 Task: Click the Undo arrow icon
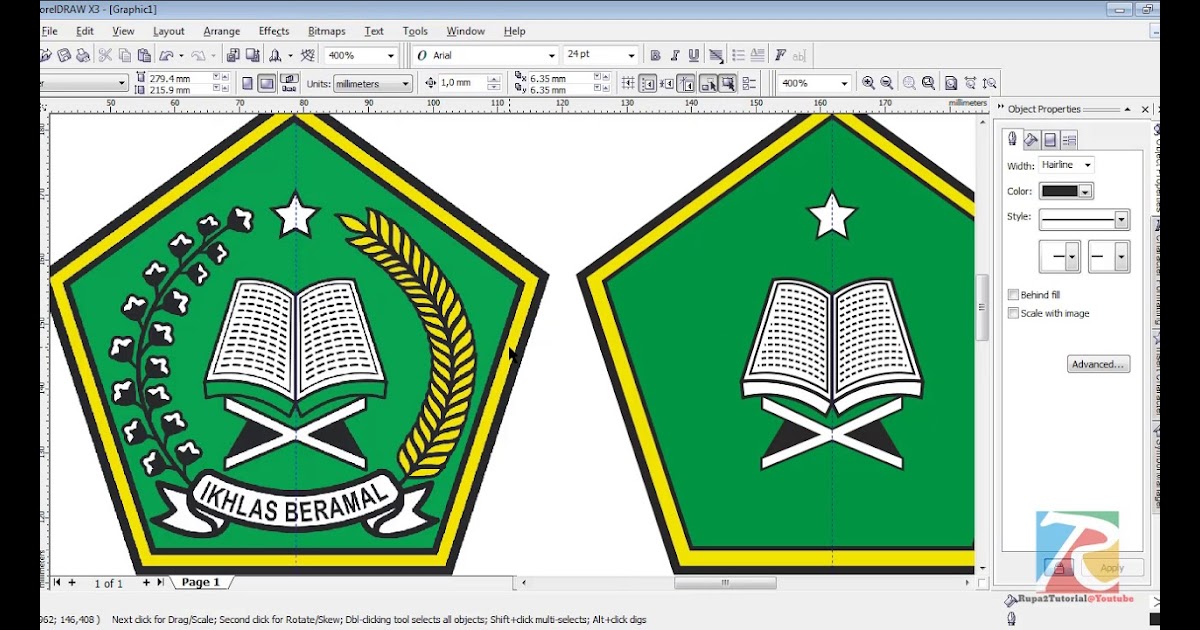point(166,56)
